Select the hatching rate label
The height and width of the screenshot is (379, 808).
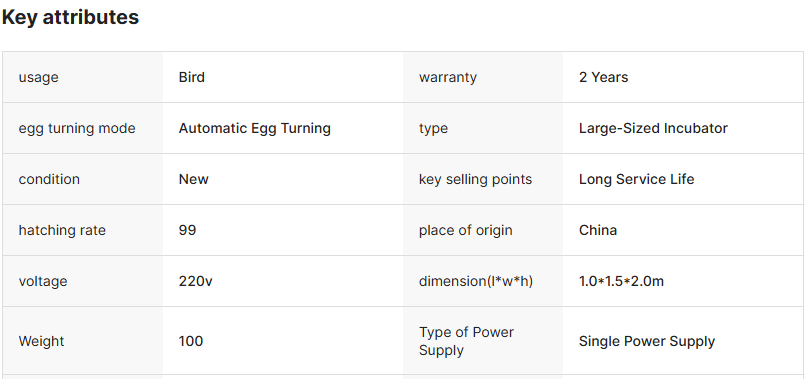[x=62, y=230]
